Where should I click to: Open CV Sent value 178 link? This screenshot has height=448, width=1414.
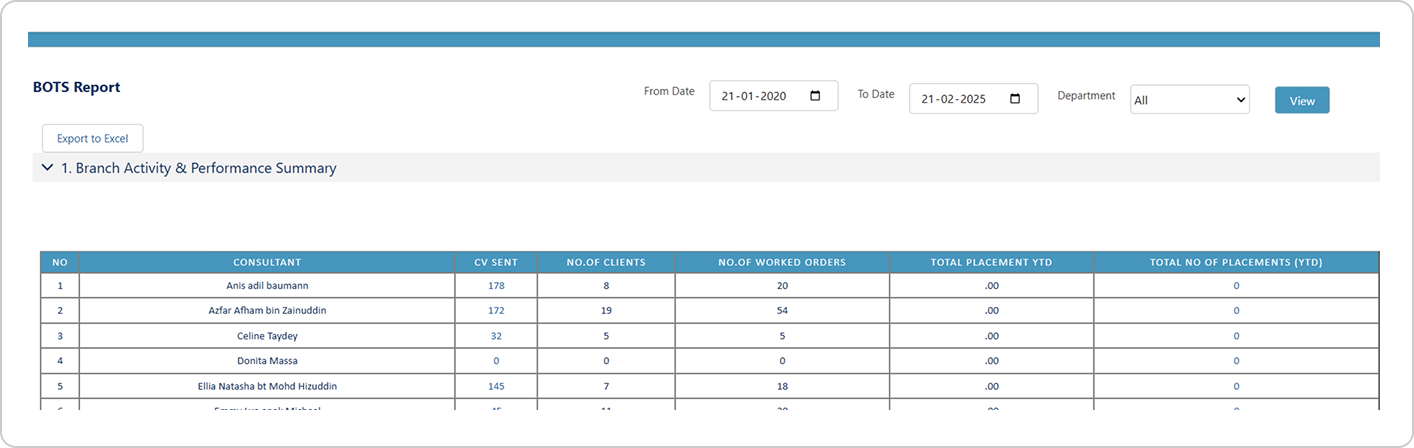496,286
